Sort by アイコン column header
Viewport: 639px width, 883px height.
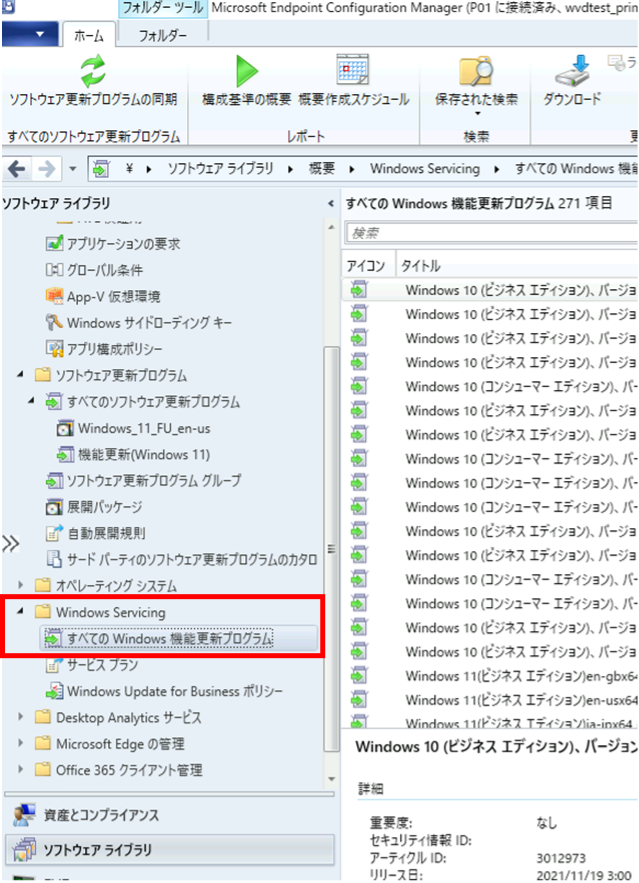pyautogui.click(x=367, y=266)
